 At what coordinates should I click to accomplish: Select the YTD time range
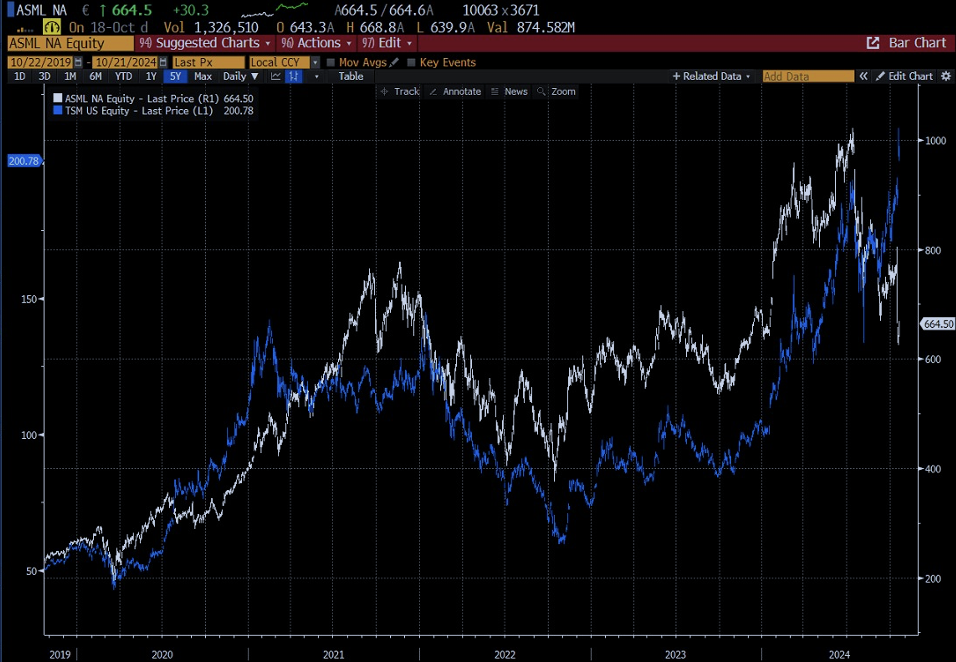[123, 76]
